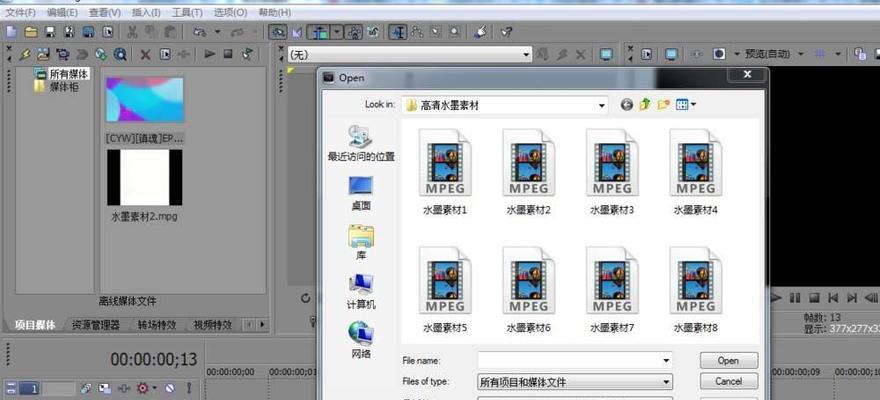The image size is (880, 400).
Task: Click the get media from web globe icon
Action: [x=101, y=54]
